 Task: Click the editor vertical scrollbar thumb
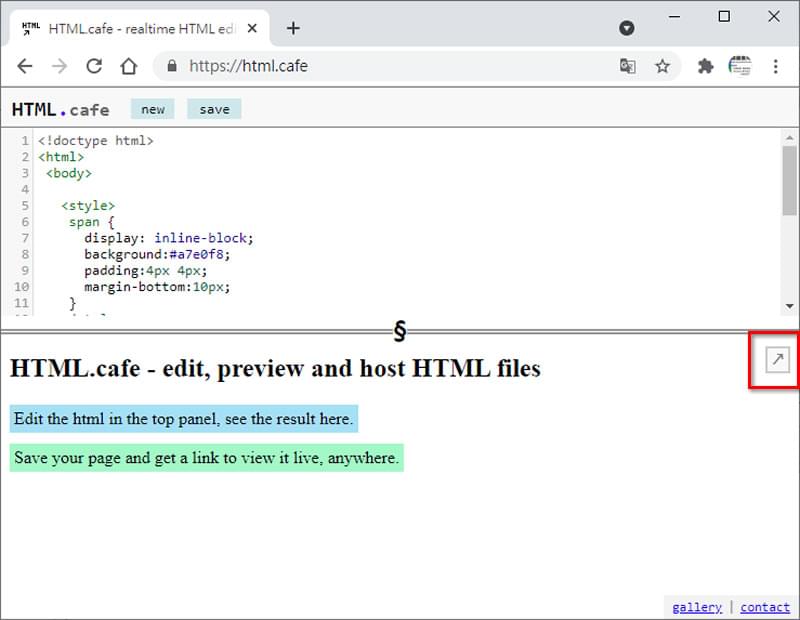(789, 181)
